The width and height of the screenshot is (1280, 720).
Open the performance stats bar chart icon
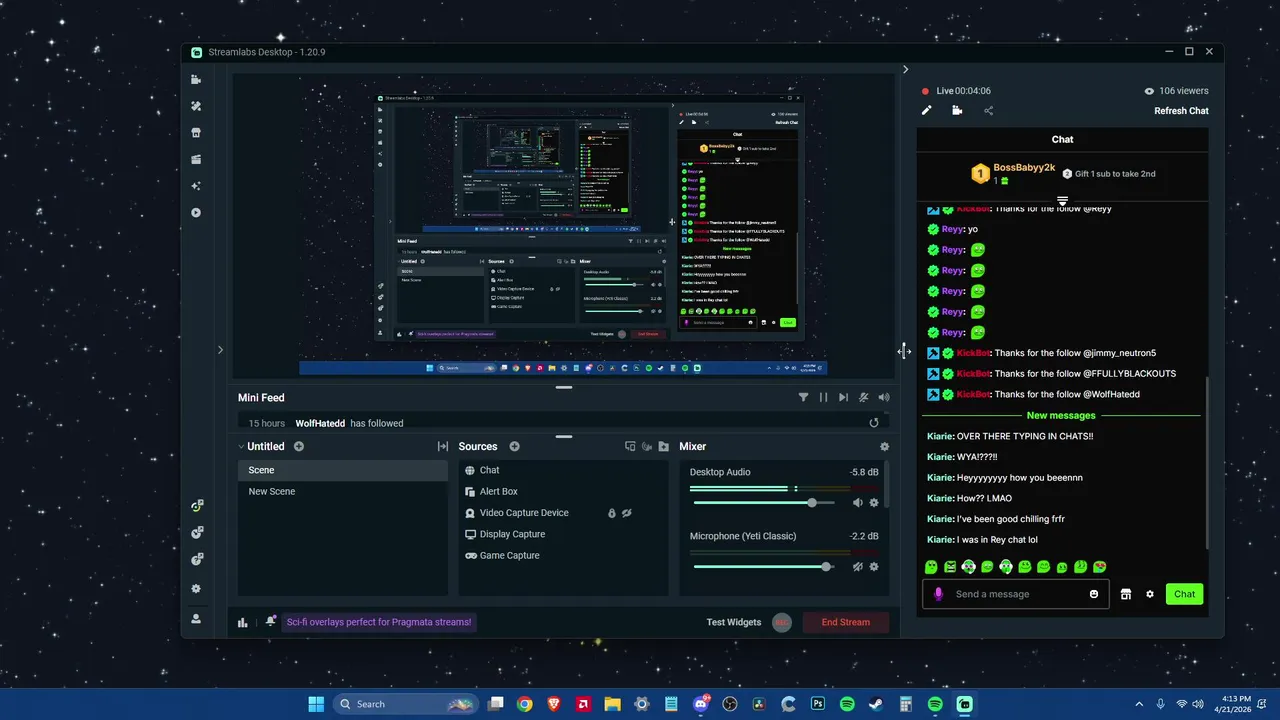[243, 622]
